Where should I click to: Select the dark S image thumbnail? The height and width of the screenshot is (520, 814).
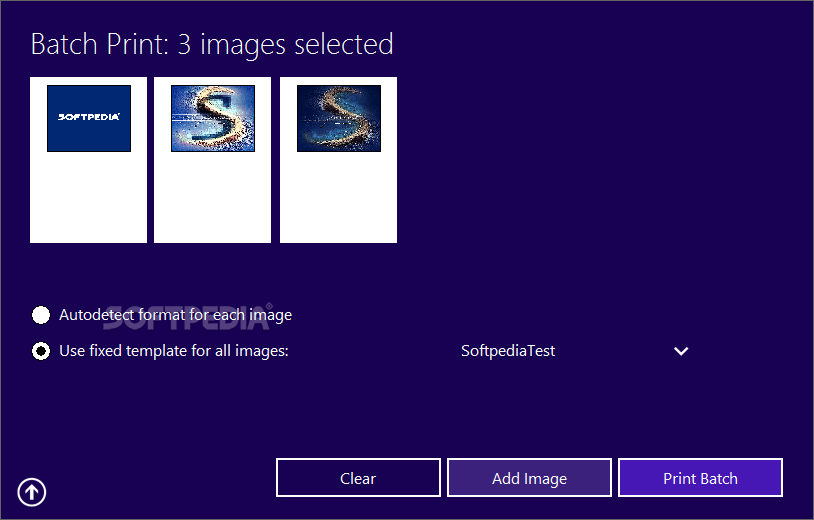(338, 160)
